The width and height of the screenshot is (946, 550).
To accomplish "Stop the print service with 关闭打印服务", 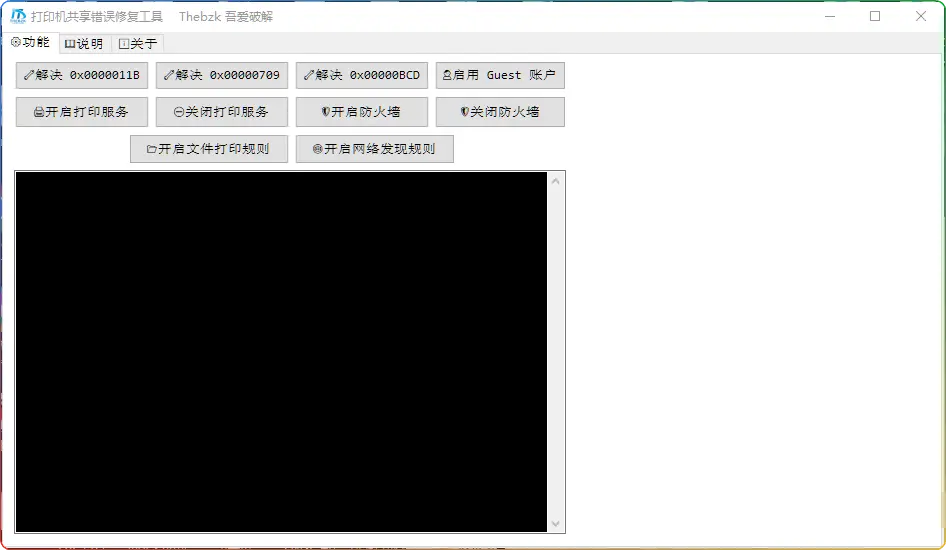I will pyautogui.click(x=222, y=112).
